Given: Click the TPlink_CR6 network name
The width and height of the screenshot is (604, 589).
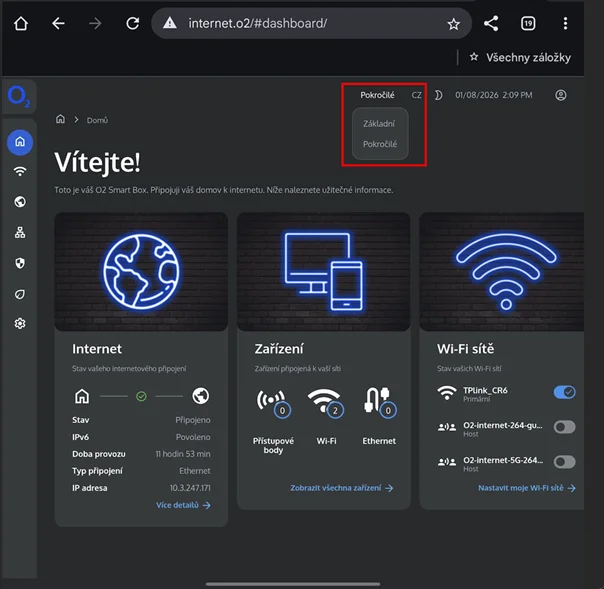Looking at the screenshot, I should click(485, 390).
